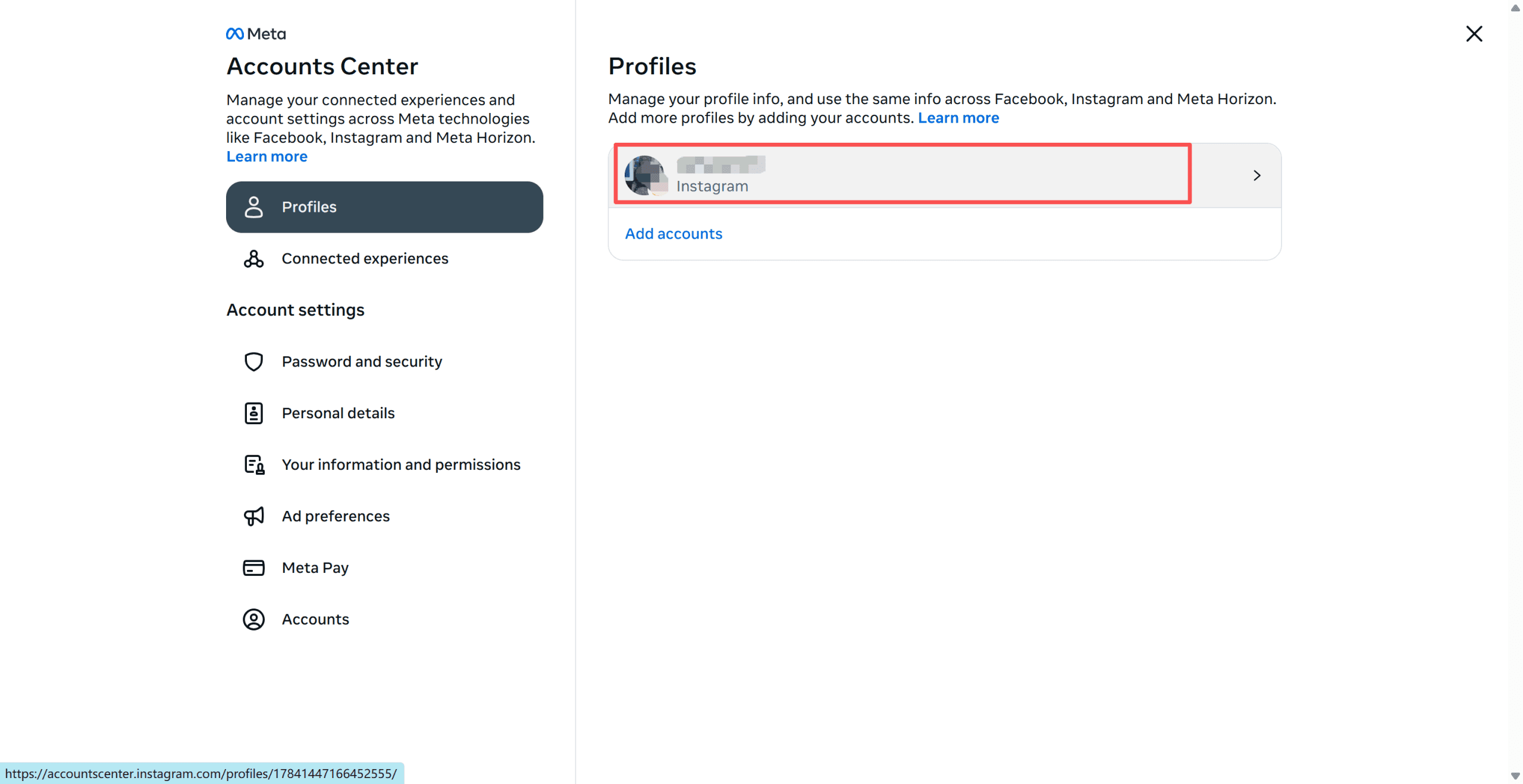
Task: Expand the Instagram profile chevron arrow
Action: 1256,175
